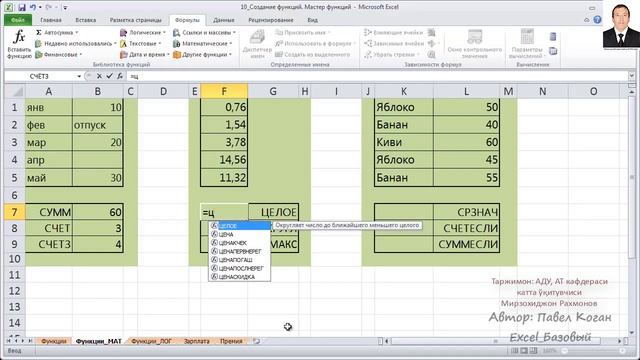The image size is (640, 360).
Task: Switch to the Данные ribbon tab
Action: click(224, 20)
